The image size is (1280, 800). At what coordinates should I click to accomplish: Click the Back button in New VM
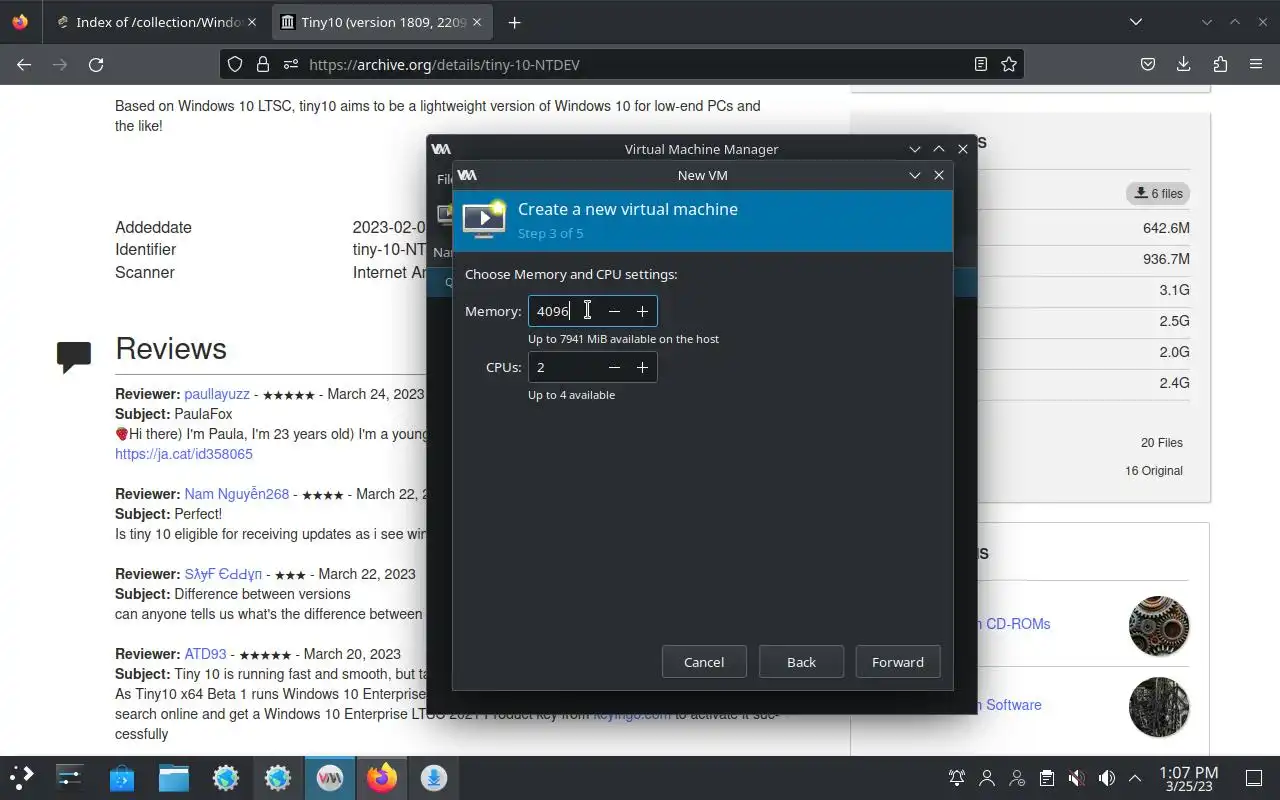click(x=801, y=662)
